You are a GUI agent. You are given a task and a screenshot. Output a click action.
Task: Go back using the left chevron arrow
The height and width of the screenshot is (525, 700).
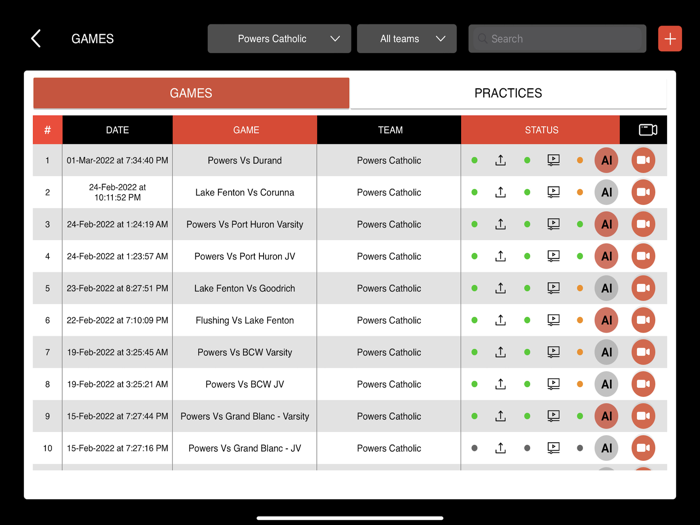(36, 38)
